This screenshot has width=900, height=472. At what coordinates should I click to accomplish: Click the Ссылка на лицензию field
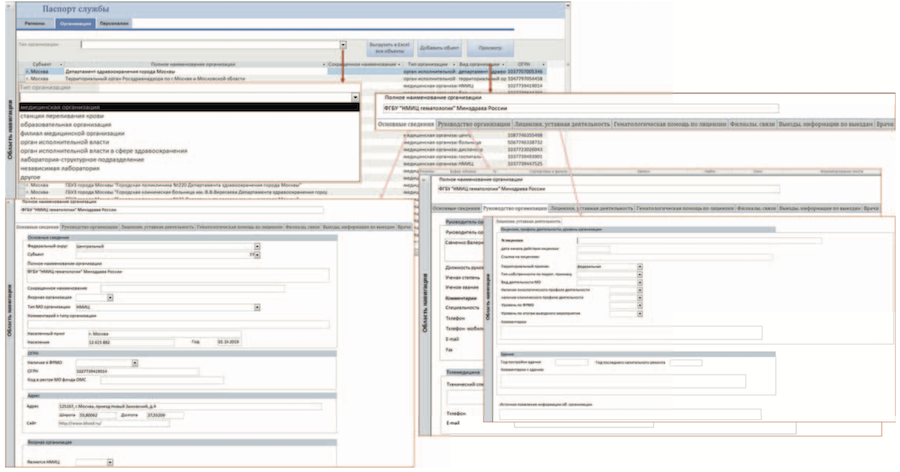coord(674,257)
